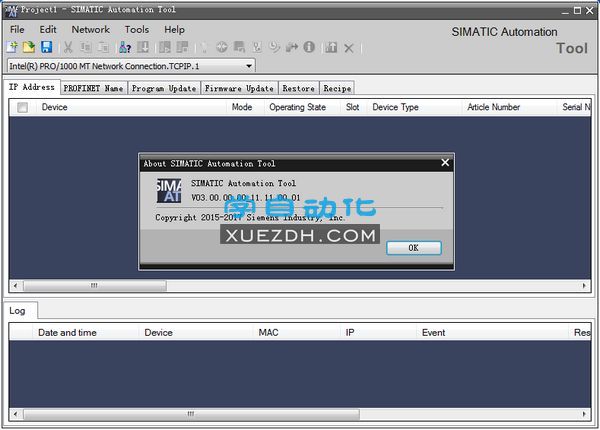The image size is (600, 430).
Task: Click the device table scroll-right arrow
Action: (x=584, y=285)
